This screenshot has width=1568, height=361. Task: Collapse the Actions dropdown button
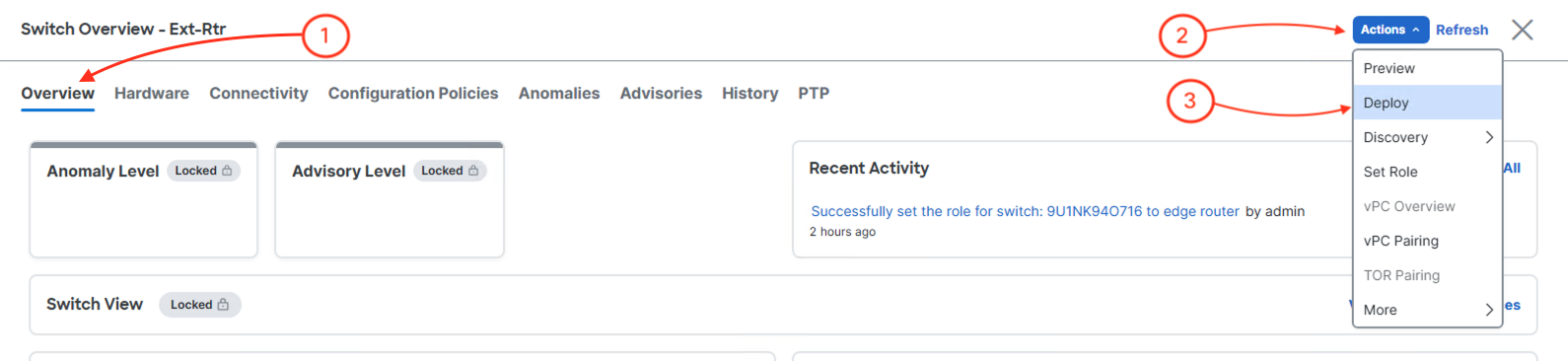coord(1390,30)
